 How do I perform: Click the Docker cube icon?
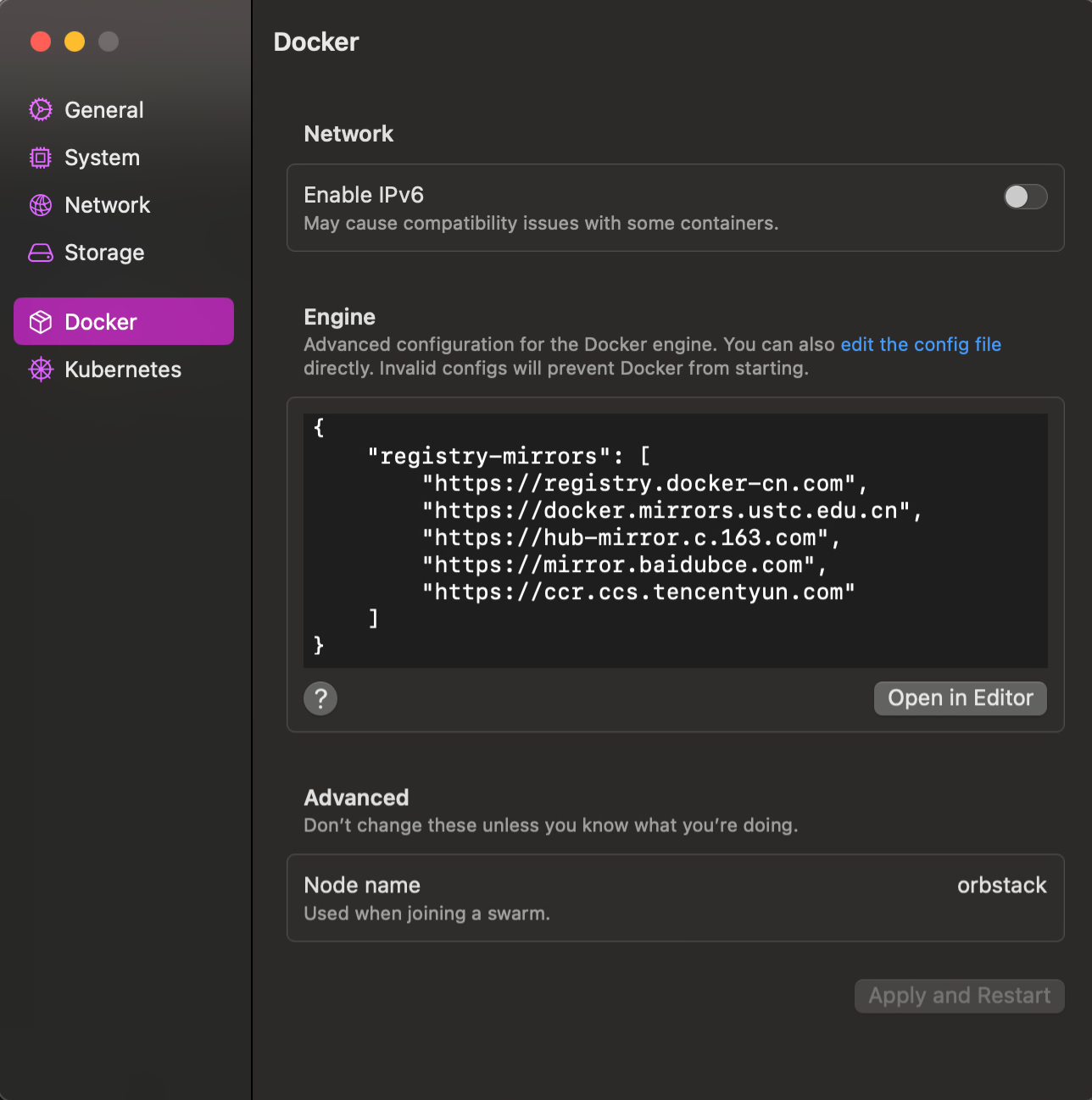[41, 322]
